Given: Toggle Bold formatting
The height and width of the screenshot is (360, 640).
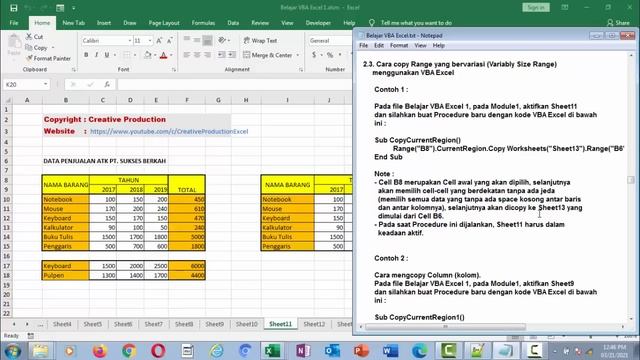Looking at the screenshot, I should (x=86, y=55).
